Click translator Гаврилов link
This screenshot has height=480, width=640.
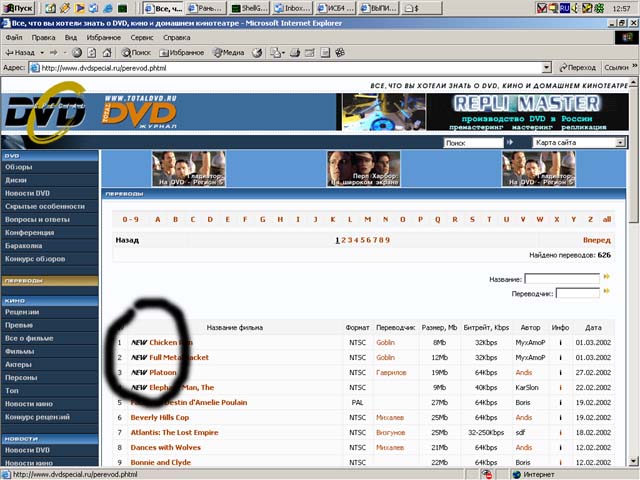click(391, 373)
